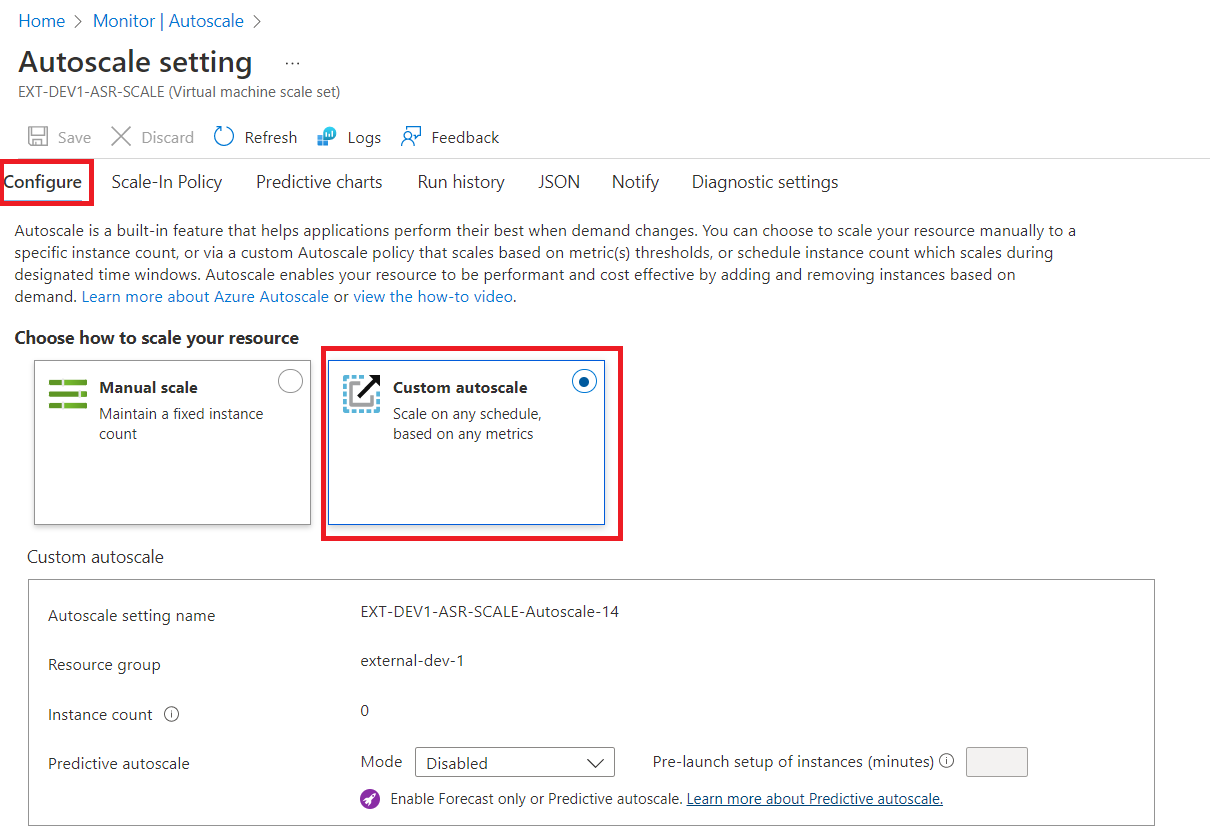The width and height of the screenshot is (1210, 830).
Task: Click the Manual scale green bars icon
Action: click(x=69, y=394)
